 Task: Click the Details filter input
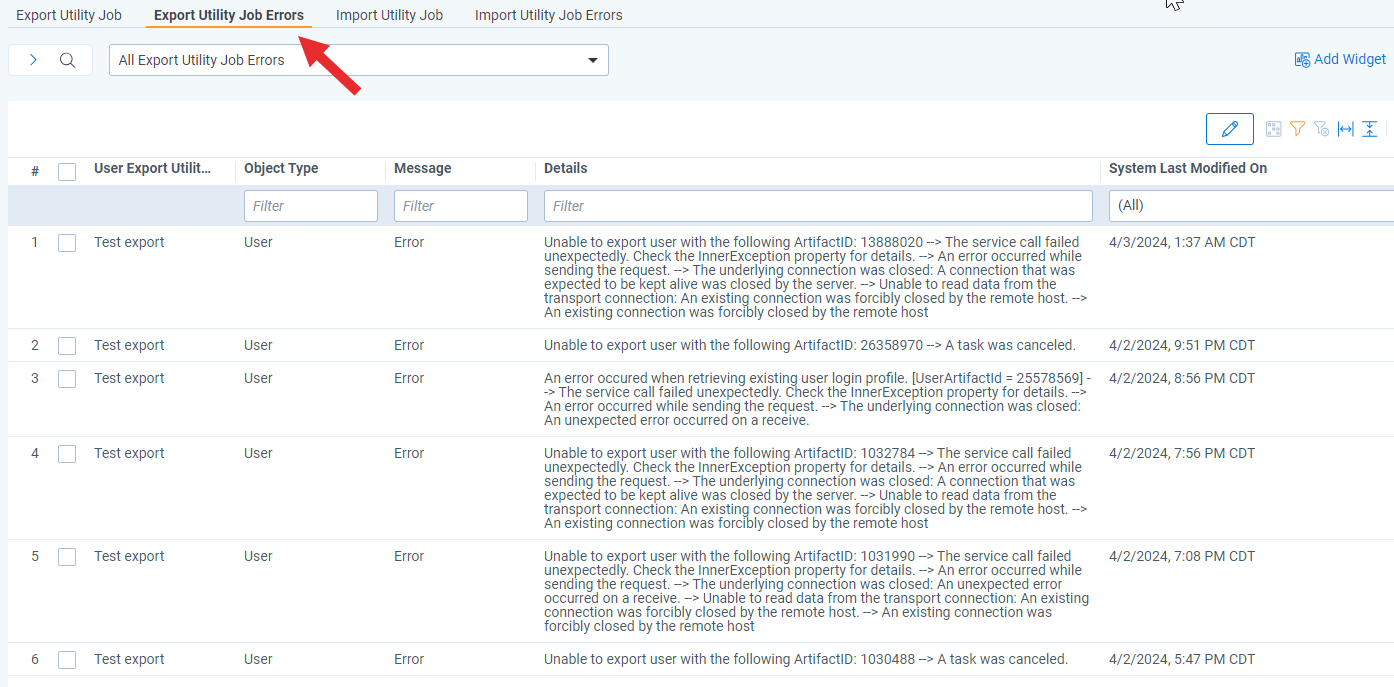tap(818, 206)
